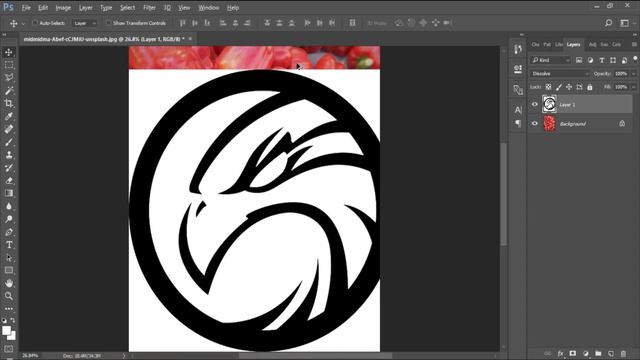
Task: Switch to the Adjustments tab
Action: (x=592, y=44)
